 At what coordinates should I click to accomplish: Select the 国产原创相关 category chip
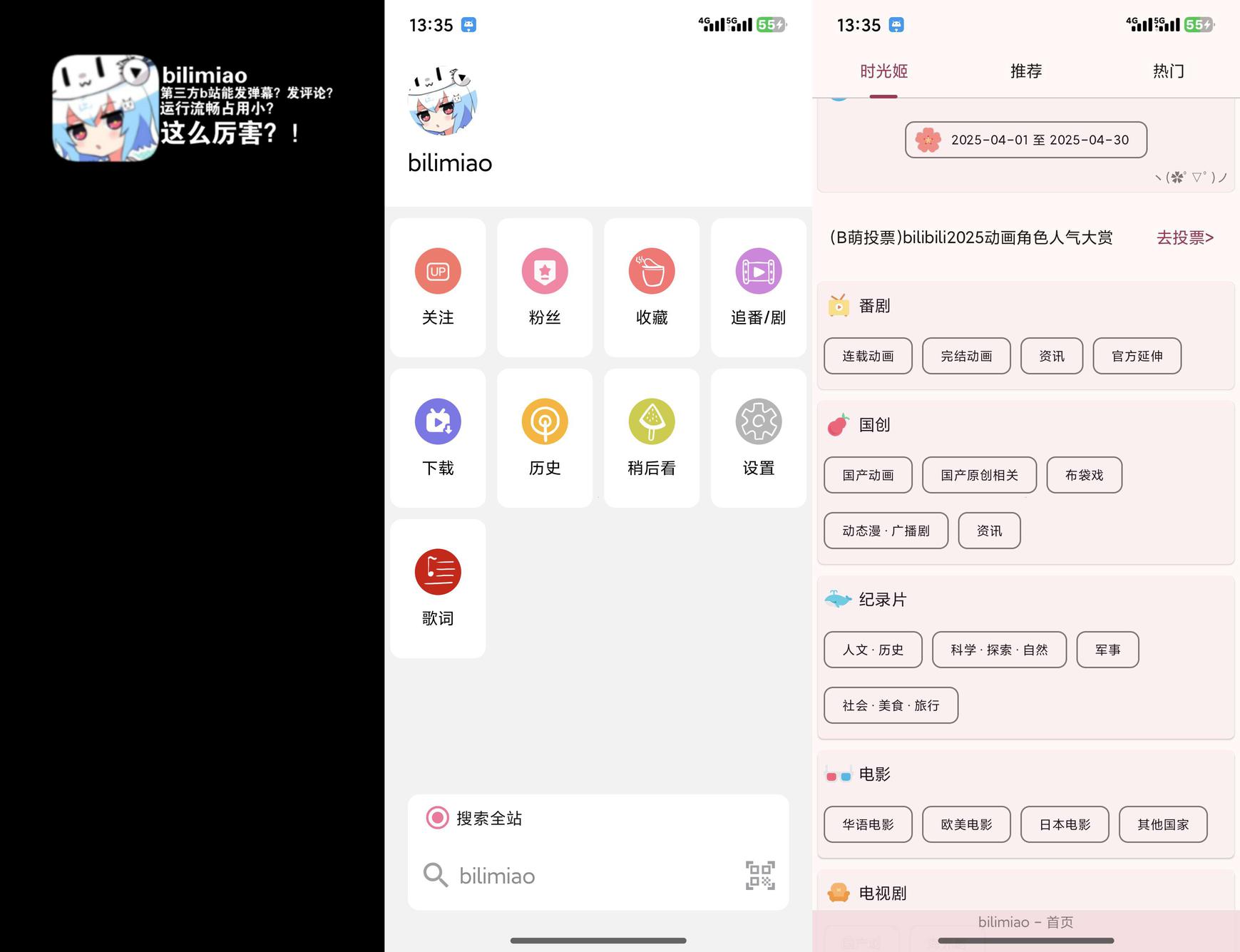[979, 475]
